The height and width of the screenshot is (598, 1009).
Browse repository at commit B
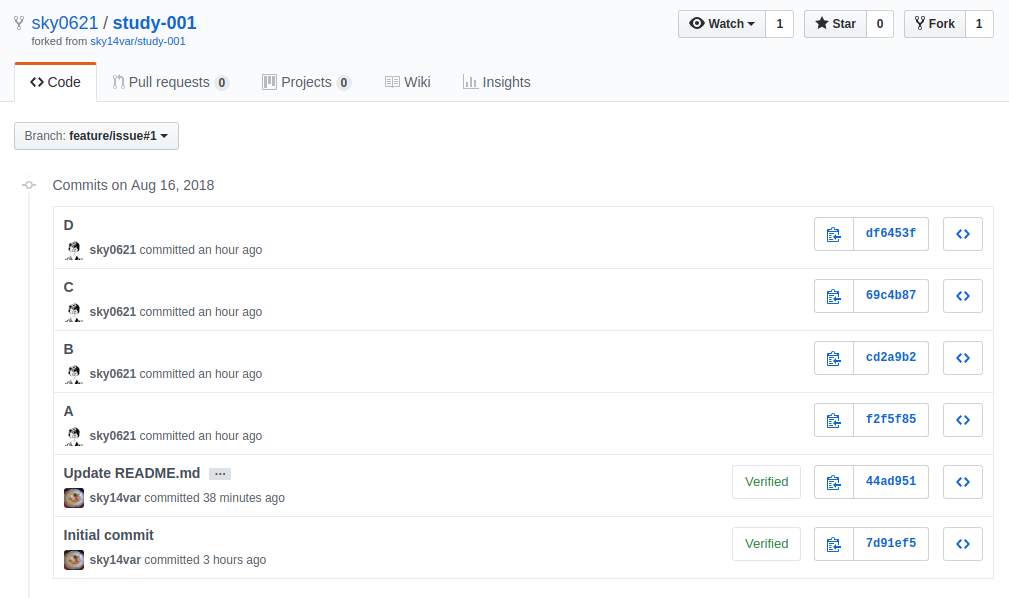(x=963, y=358)
